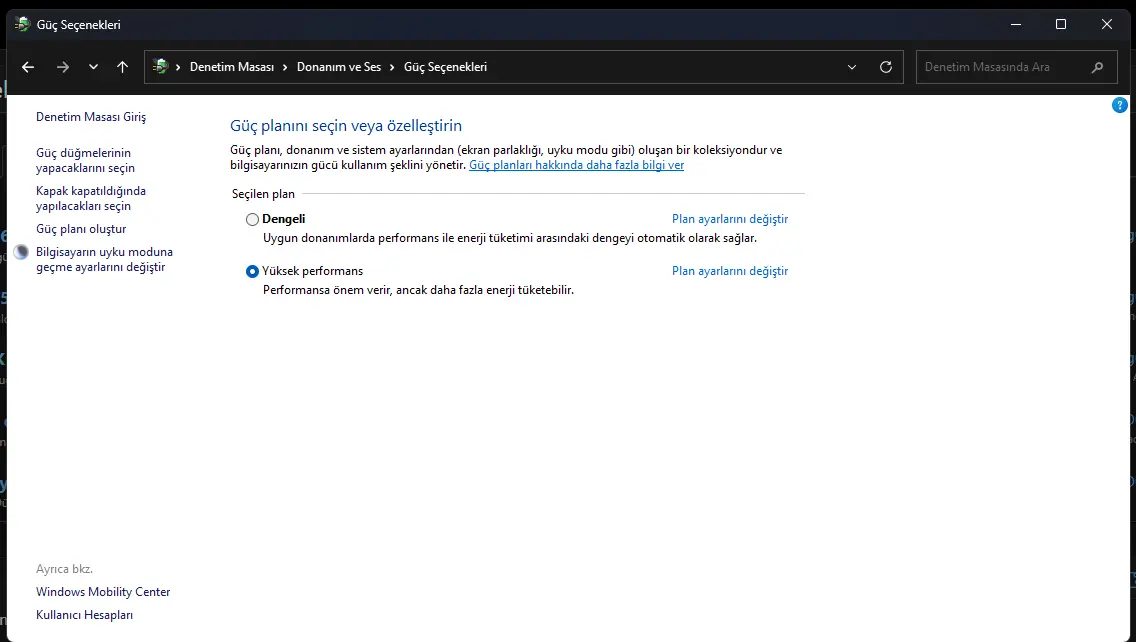Select the Yüksek performans power plan
This screenshot has height=642, width=1136.
tap(252, 272)
